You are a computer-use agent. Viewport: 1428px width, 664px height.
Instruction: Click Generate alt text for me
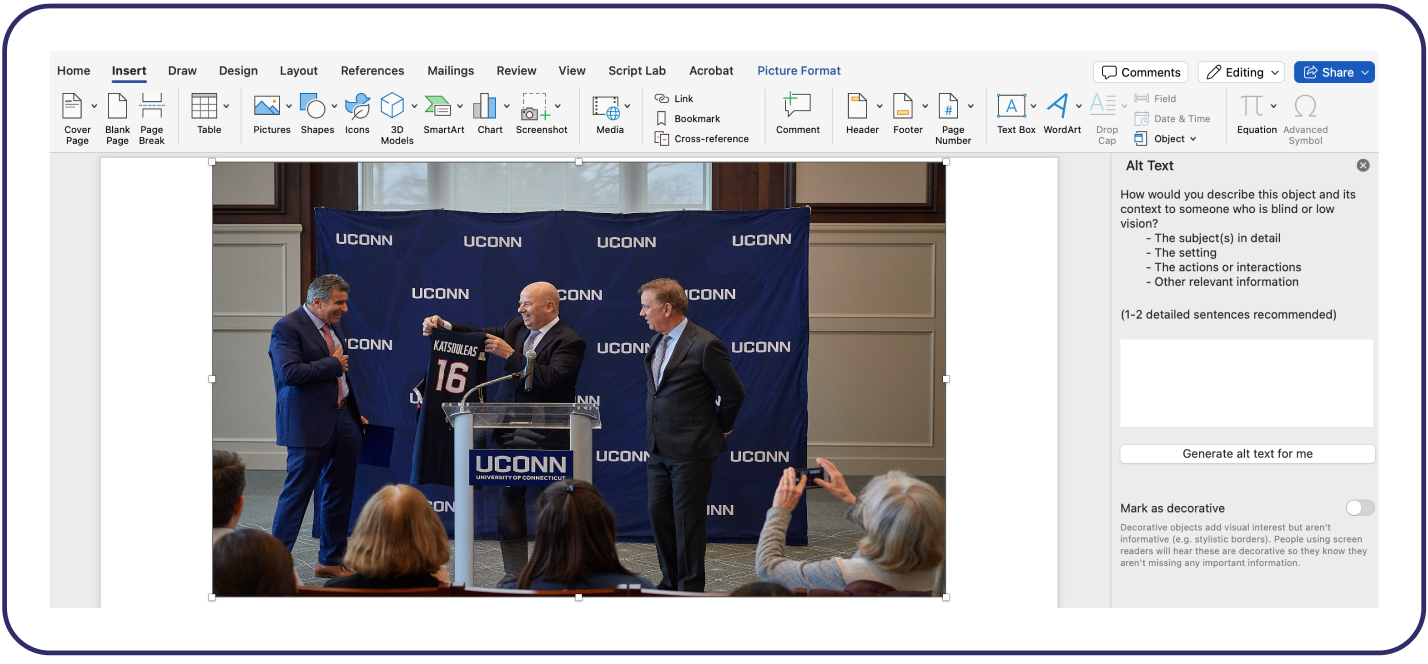pos(1246,453)
